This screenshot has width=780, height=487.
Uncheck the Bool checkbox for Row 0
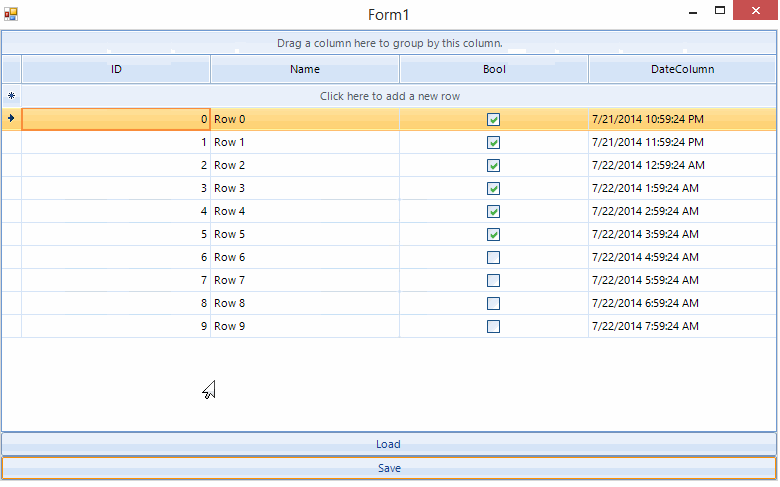493,119
